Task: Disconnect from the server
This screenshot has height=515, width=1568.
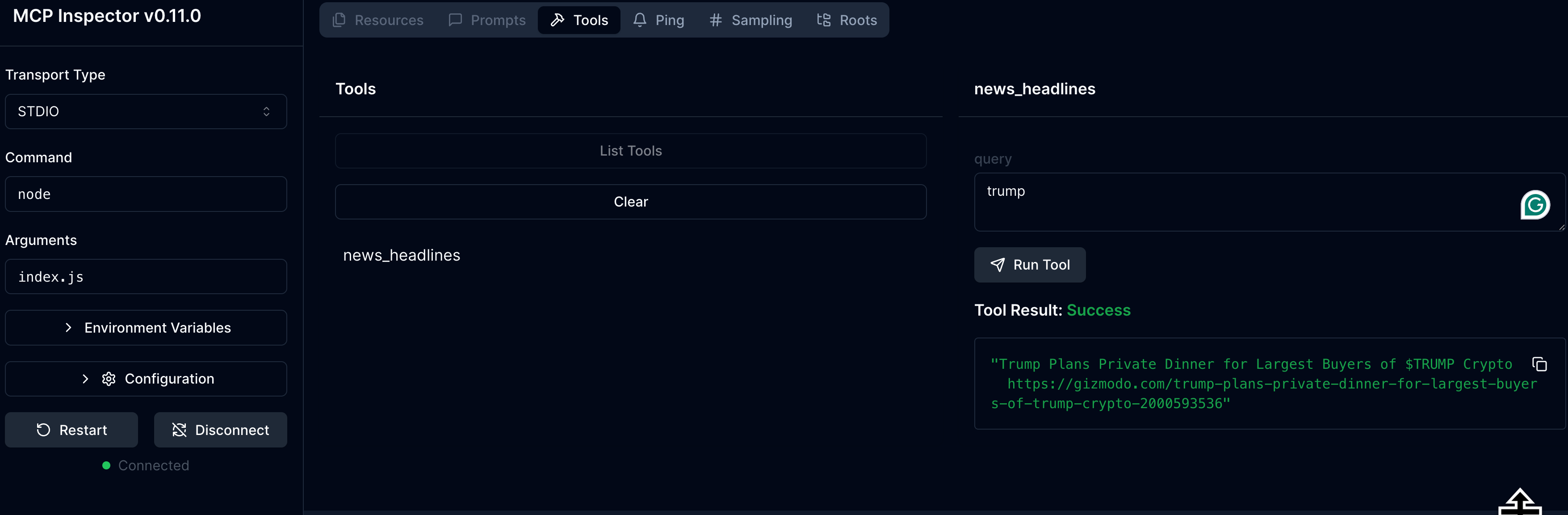Action: (220, 430)
